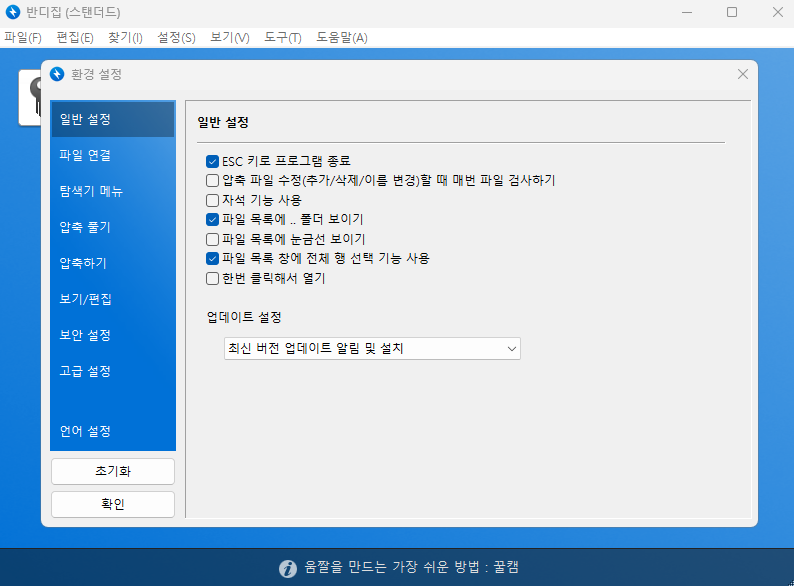The height and width of the screenshot is (586, 794).
Task: Click the info icon in bottom banner
Action: 288,568
